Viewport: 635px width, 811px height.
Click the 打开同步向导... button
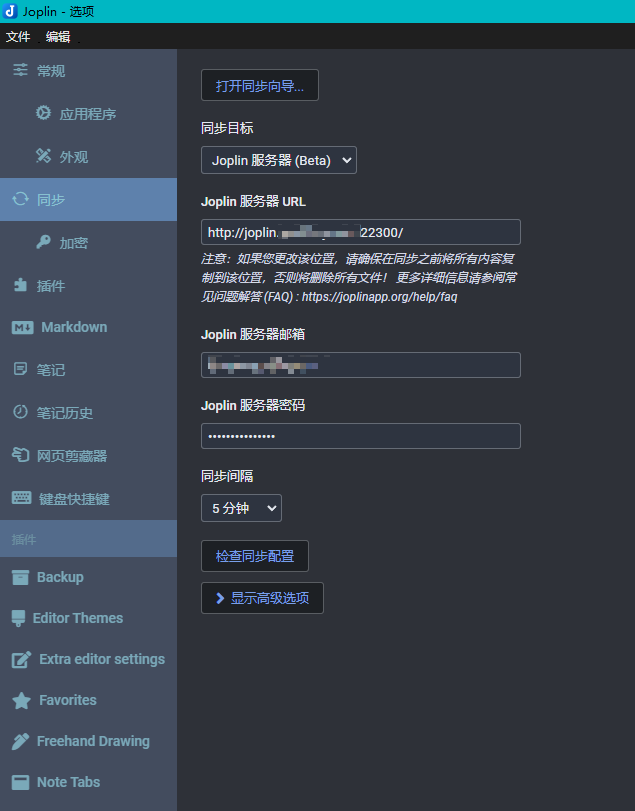260,85
